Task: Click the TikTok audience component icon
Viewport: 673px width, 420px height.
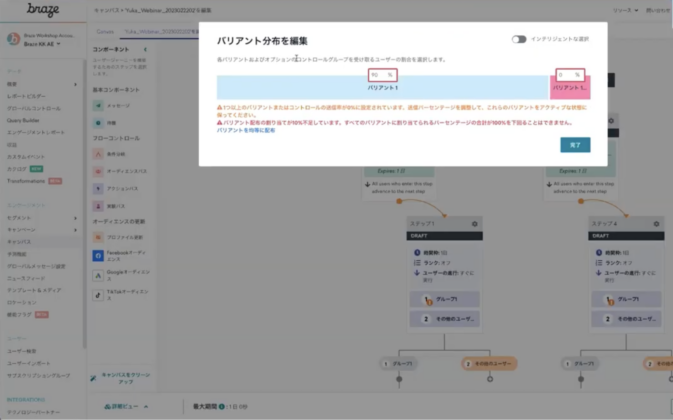Action: point(97,292)
